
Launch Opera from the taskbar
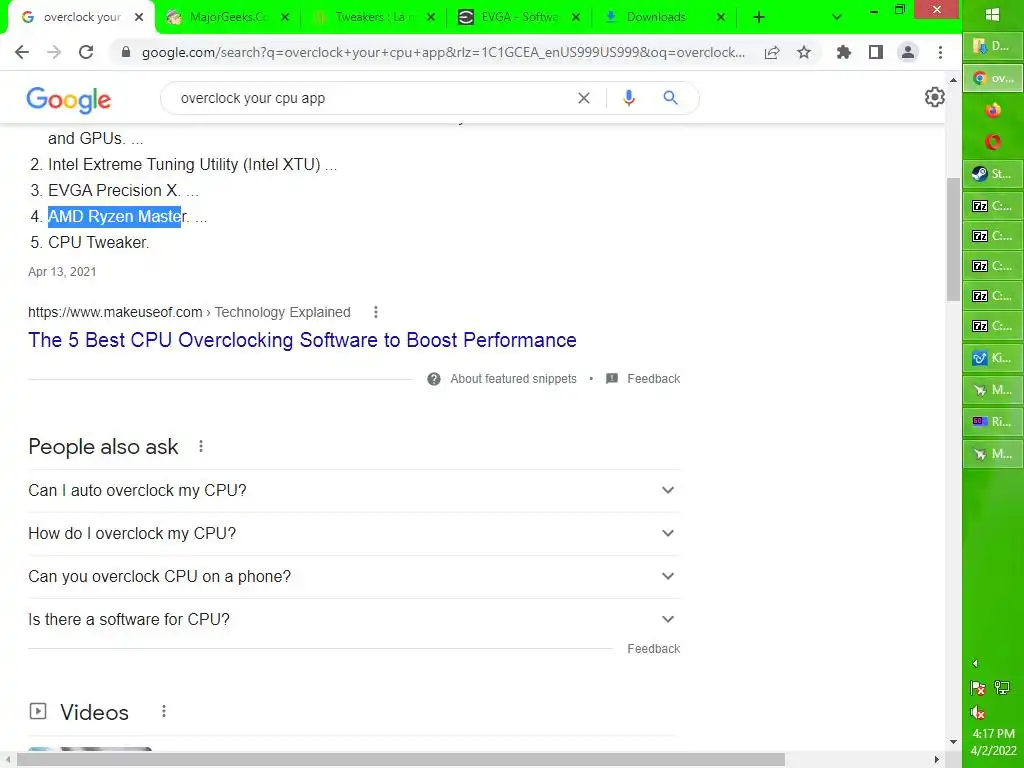tap(993, 142)
